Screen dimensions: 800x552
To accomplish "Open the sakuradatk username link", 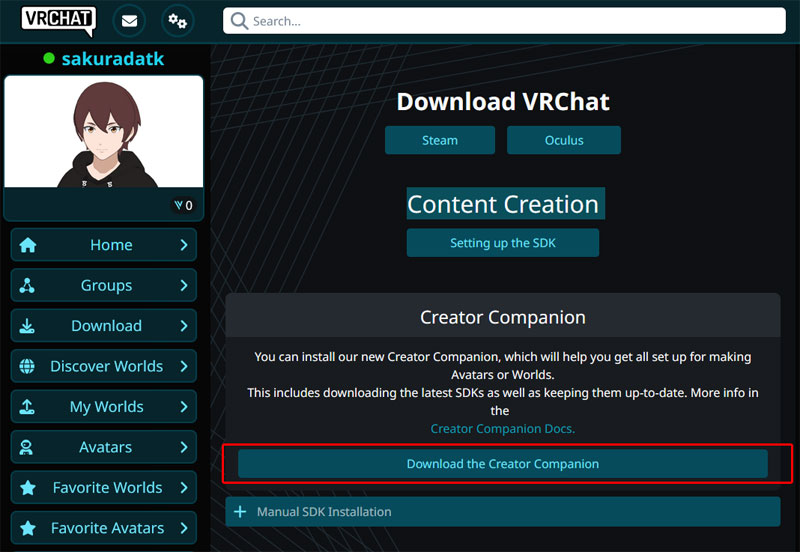I will (113, 59).
